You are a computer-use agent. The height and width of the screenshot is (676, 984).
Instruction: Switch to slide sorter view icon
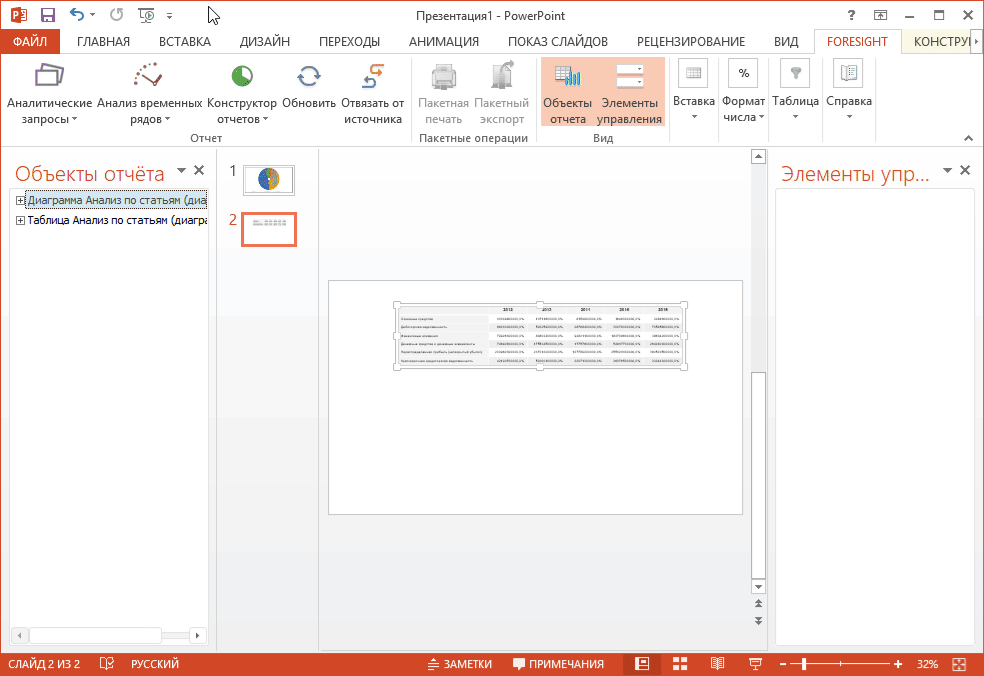680,664
